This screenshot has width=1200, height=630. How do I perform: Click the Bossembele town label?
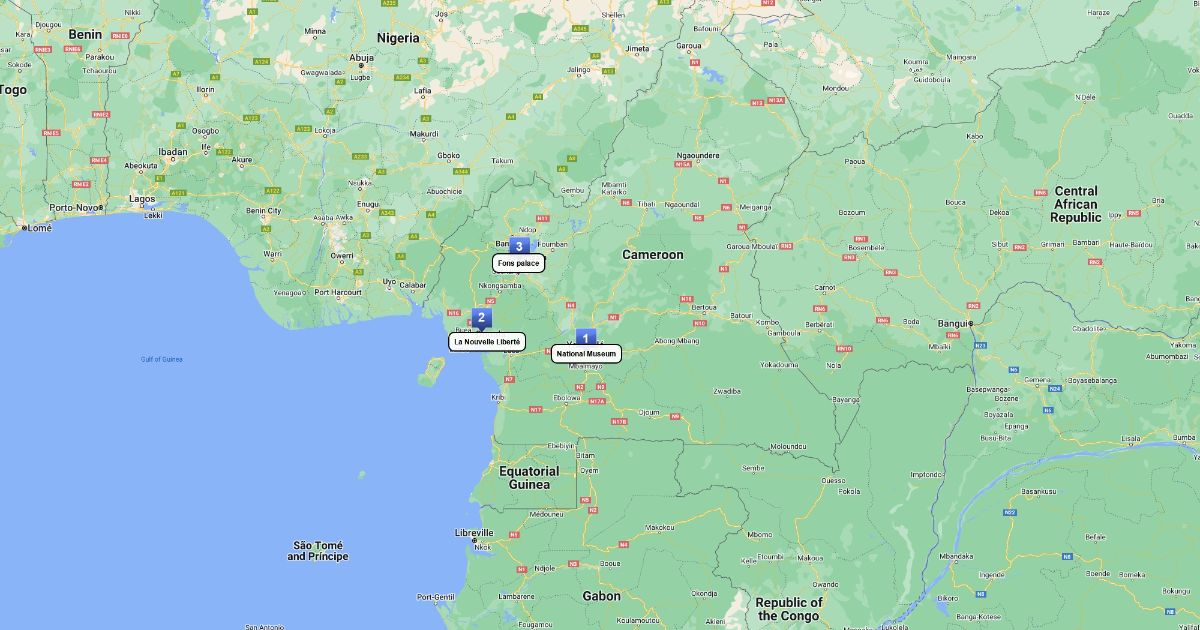click(867, 247)
